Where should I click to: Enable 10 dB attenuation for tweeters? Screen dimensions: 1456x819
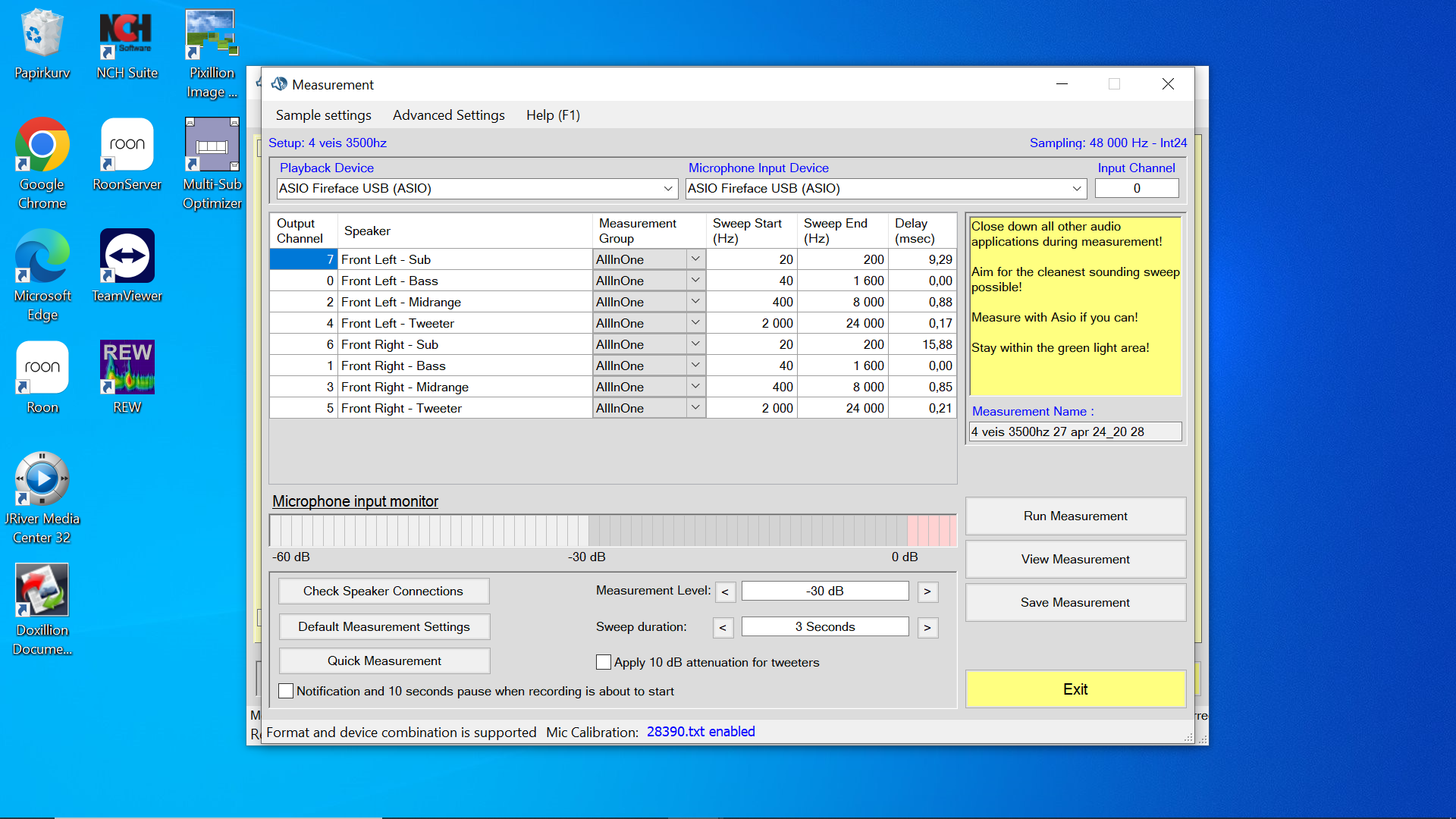[604, 662]
